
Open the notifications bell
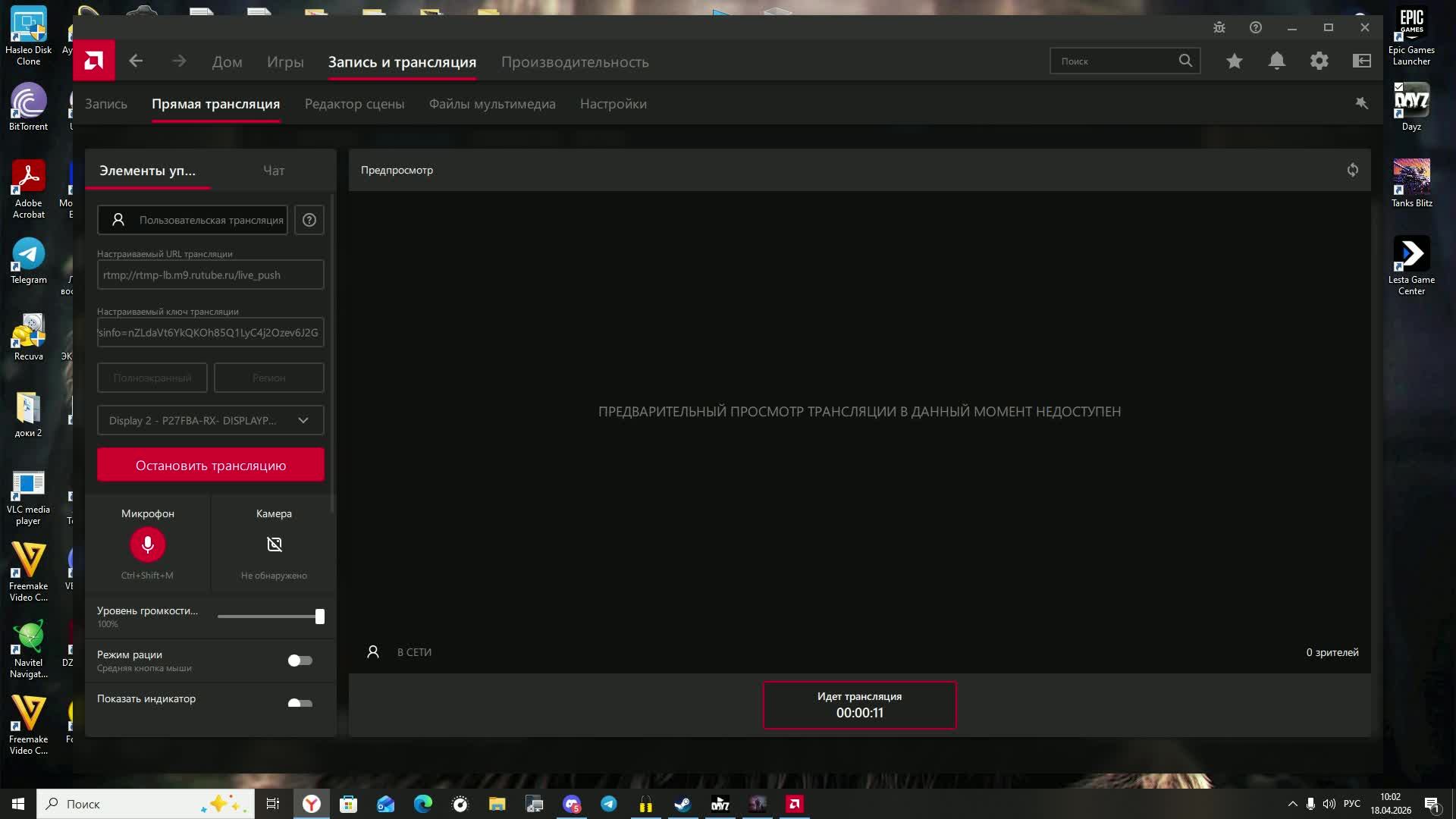pos(1276,61)
